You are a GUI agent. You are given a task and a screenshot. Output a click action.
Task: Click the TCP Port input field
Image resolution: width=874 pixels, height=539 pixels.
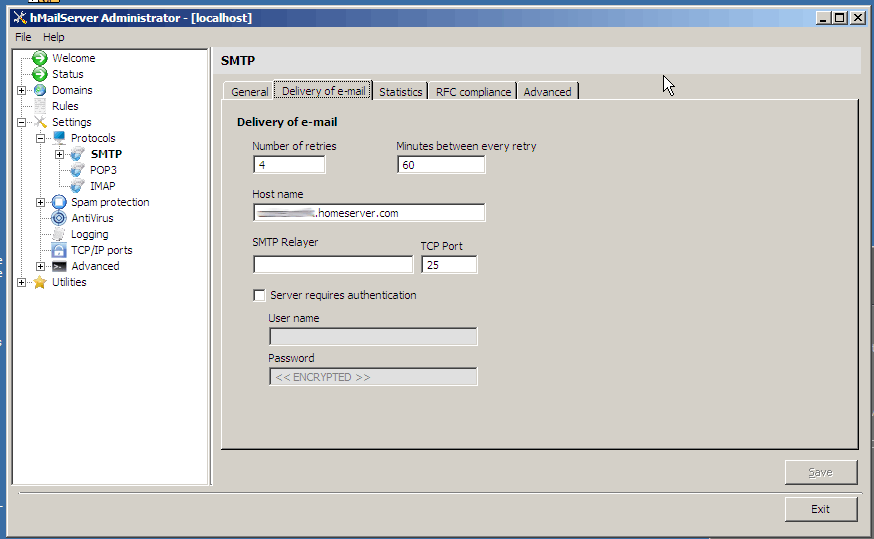449,265
